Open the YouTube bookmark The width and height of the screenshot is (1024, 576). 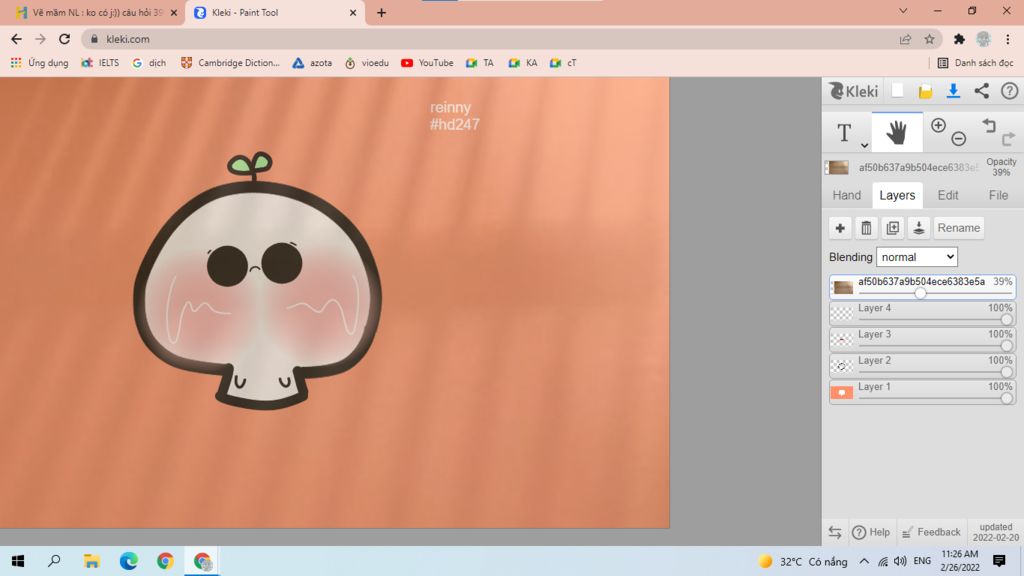pyautogui.click(x=427, y=63)
